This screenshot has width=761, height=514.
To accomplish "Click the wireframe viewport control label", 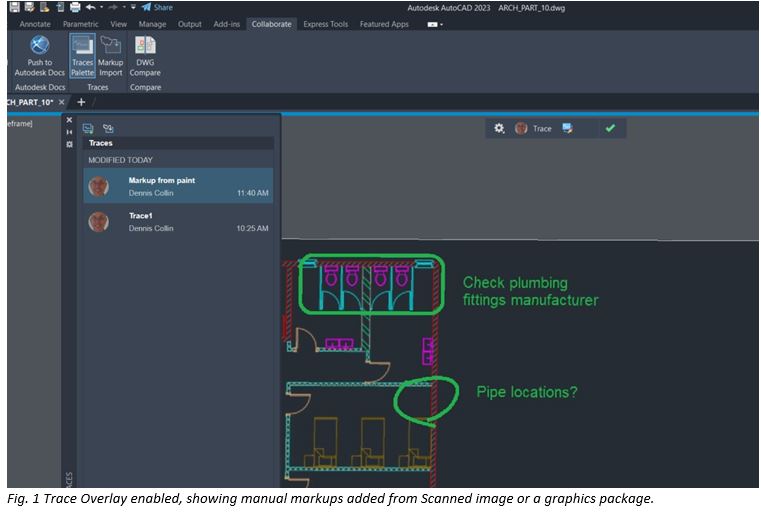I will tap(20, 124).
